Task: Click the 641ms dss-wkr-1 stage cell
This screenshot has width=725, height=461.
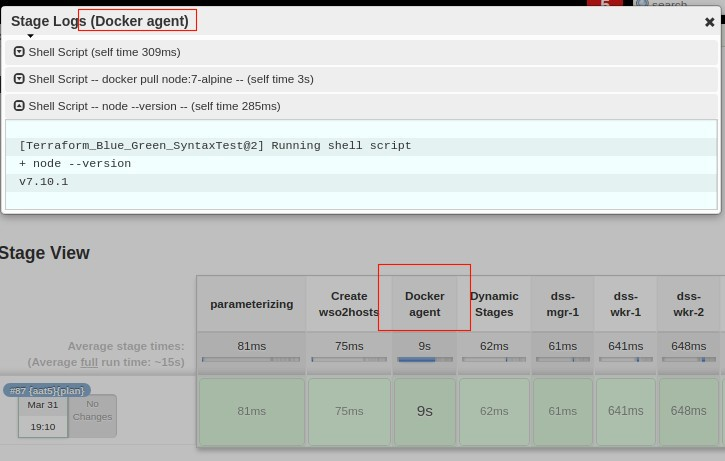Action: (x=625, y=411)
